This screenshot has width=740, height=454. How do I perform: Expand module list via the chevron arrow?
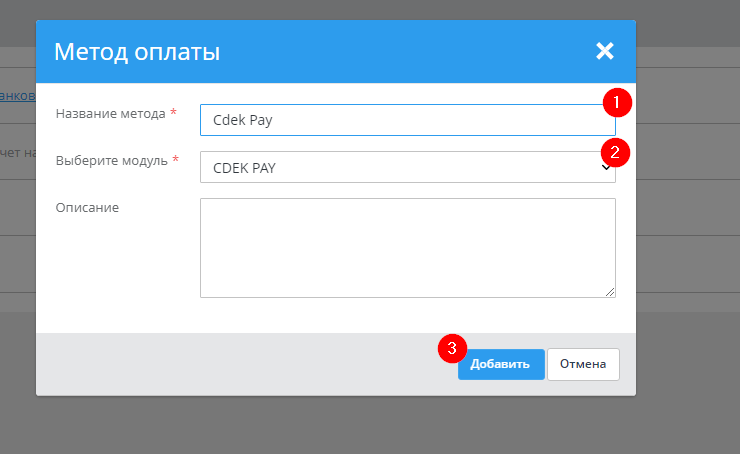(x=606, y=170)
